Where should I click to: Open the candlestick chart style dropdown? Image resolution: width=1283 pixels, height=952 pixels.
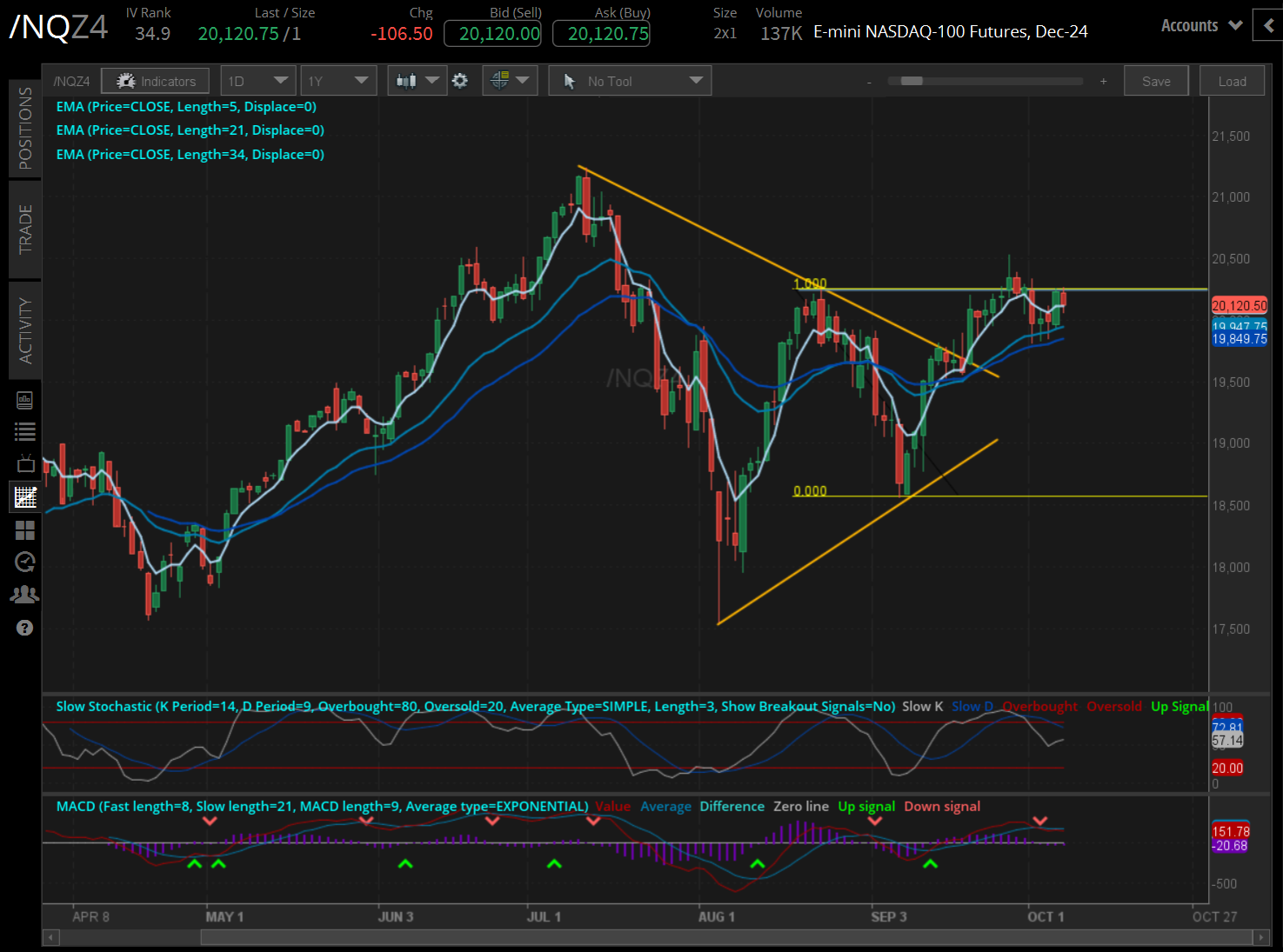[418, 81]
